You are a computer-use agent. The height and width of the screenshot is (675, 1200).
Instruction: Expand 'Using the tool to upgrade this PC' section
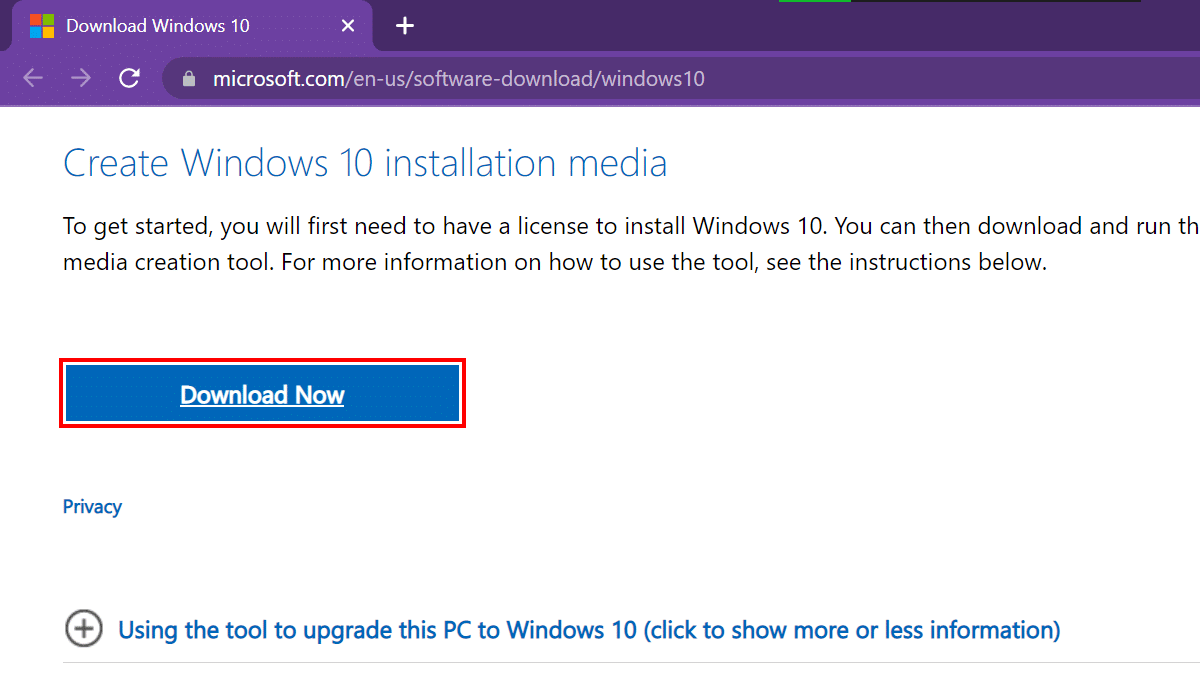[588, 630]
